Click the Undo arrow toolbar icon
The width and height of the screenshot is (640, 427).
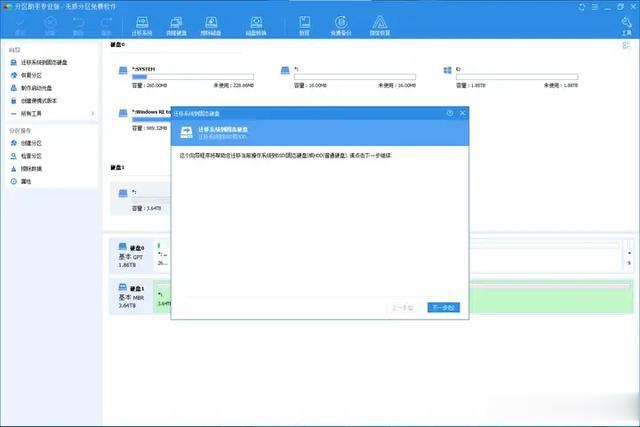[78, 26]
